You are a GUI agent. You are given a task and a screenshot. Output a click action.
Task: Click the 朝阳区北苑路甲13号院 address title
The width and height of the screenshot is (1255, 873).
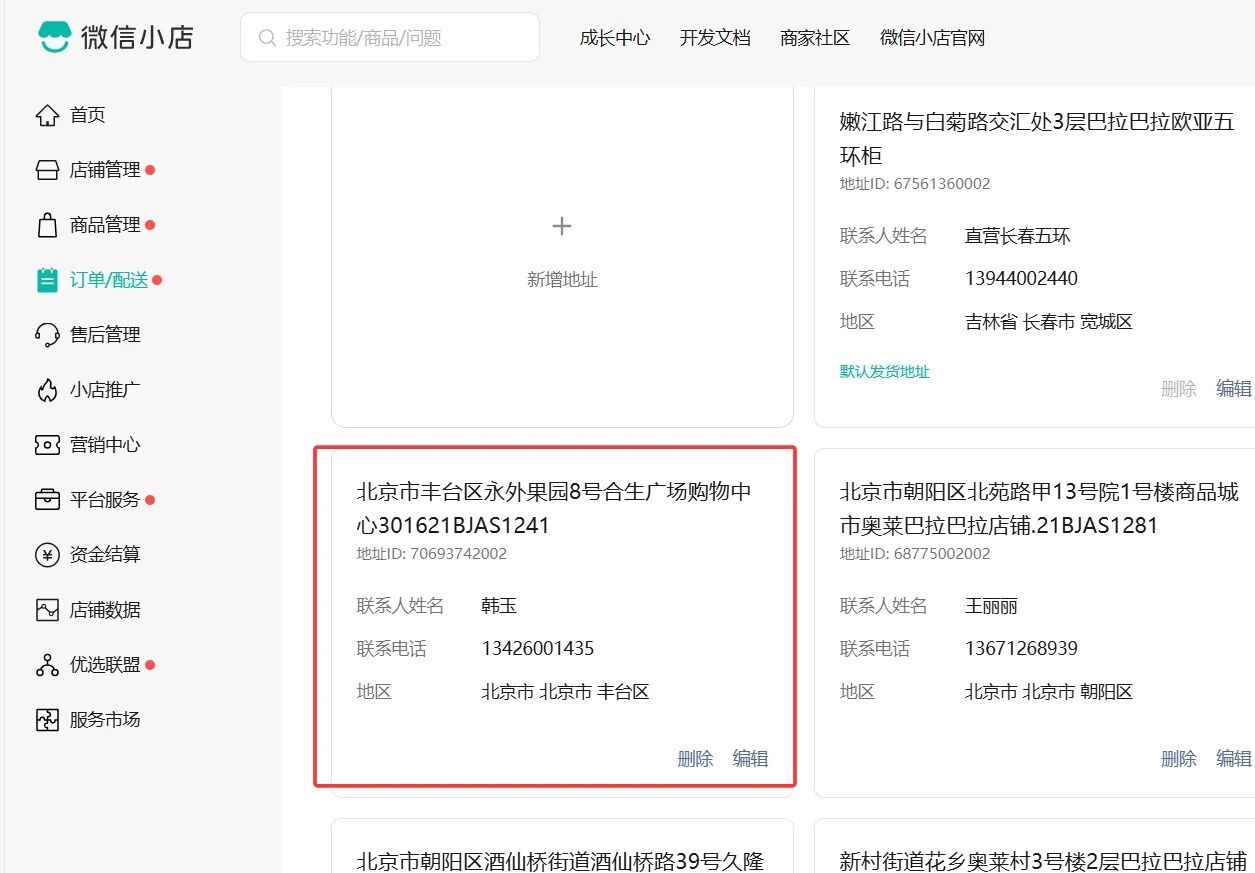coord(1039,508)
